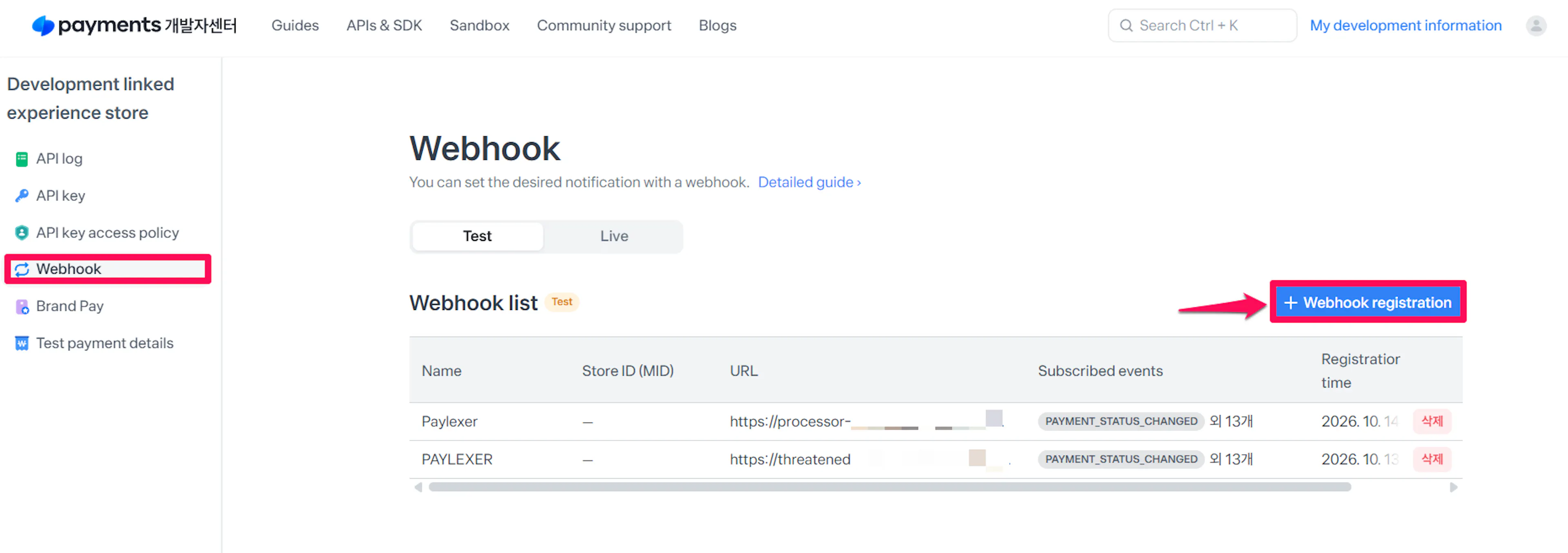Click the Paylexer name cell

tap(449, 421)
